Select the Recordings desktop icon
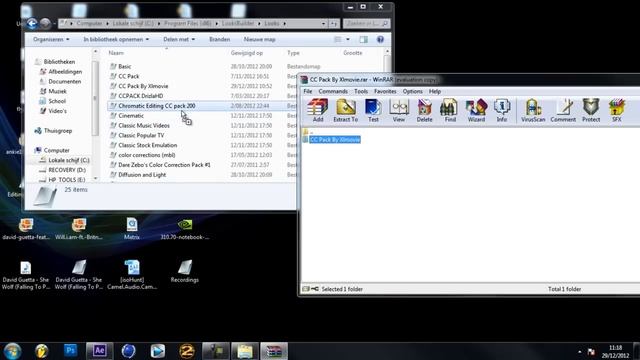 [x=184, y=271]
